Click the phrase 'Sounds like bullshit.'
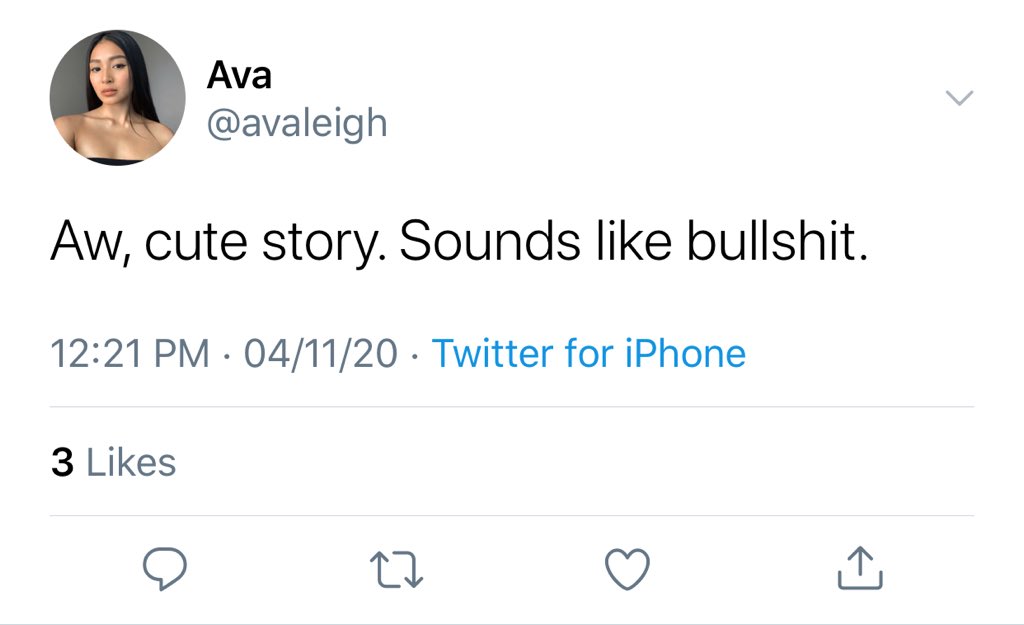The image size is (1024, 625). pyautogui.click(x=634, y=241)
